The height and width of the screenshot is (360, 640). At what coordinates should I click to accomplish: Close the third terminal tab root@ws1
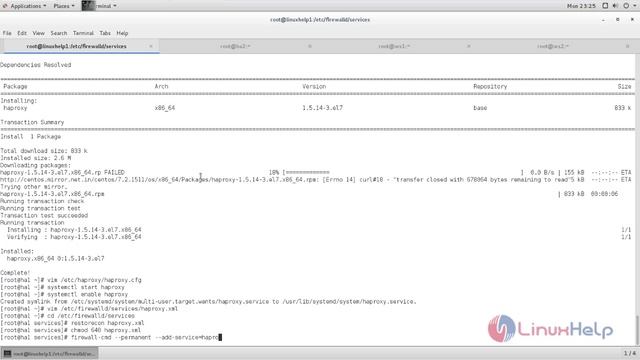[x=469, y=46]
